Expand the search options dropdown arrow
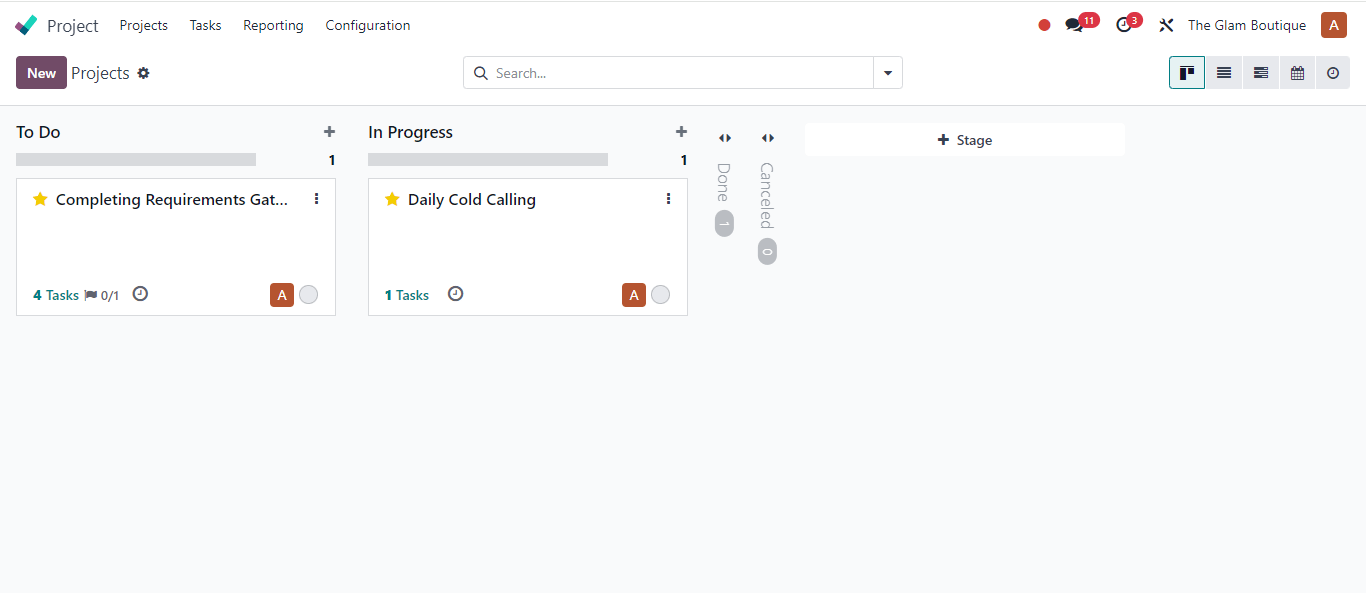This screenshot has width=1366, height=593. [x=888, y=73]
